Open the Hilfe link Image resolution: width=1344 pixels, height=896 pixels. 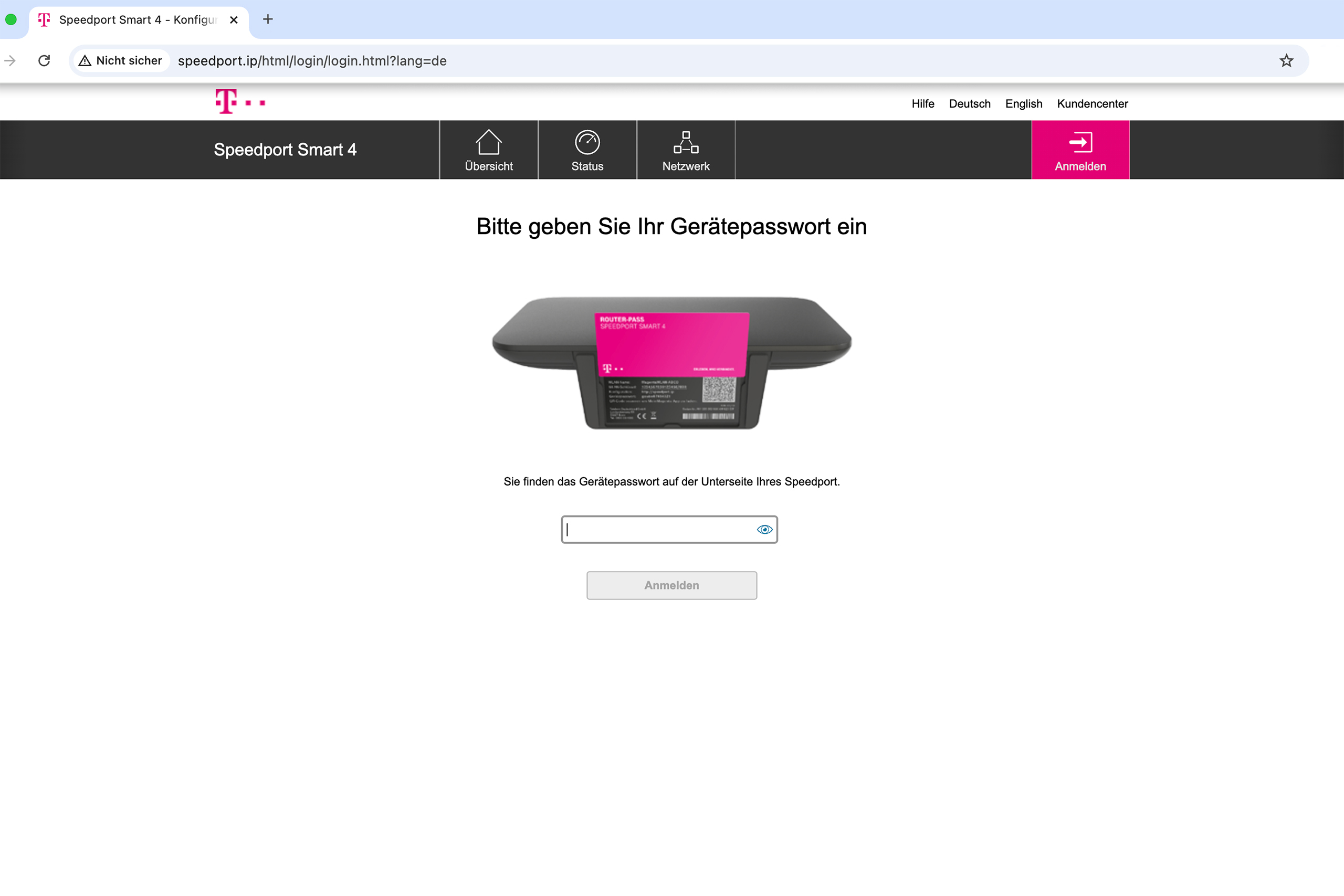click(x=922, y=103)
